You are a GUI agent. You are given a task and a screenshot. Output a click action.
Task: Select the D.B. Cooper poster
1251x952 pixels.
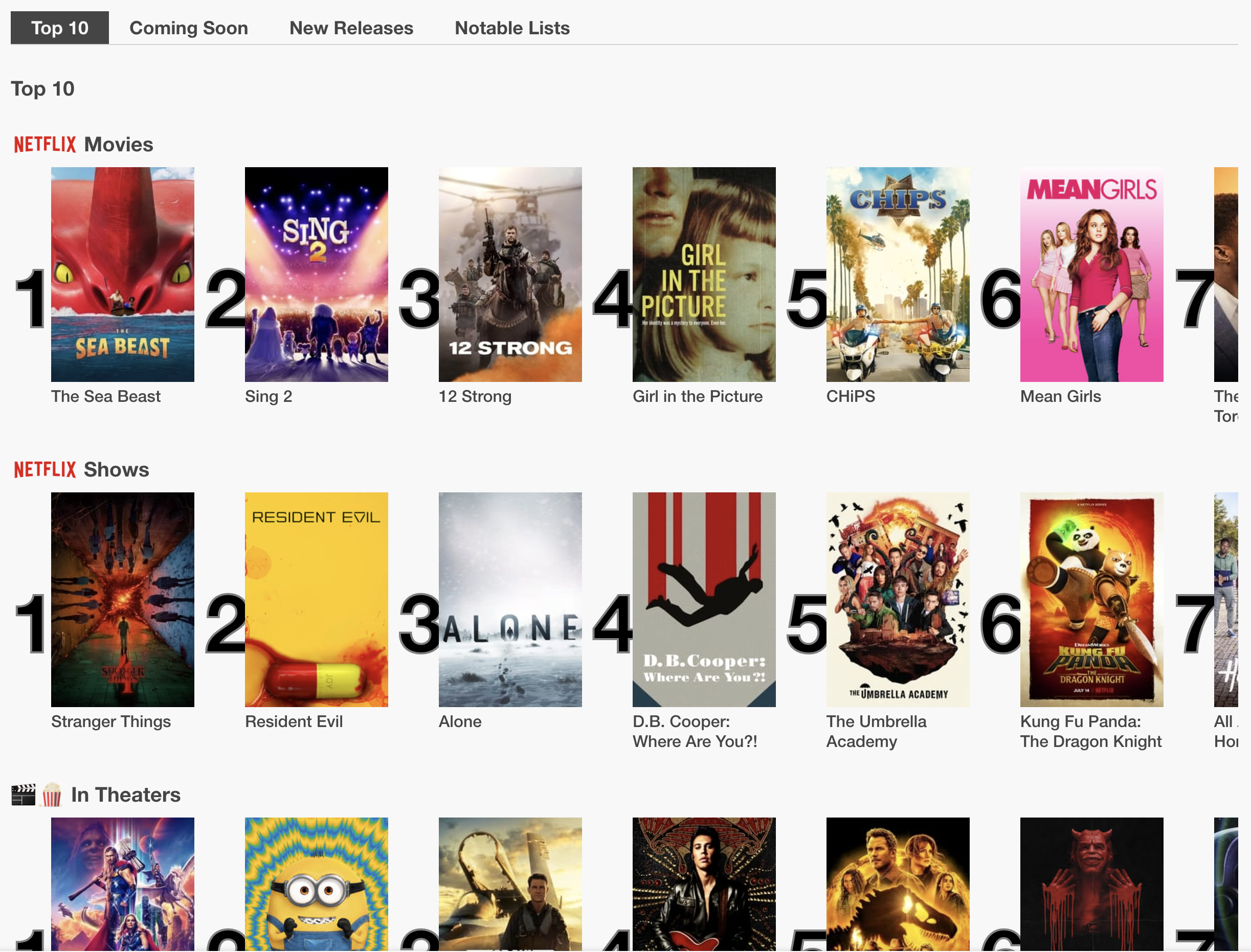click(x=703, y=599)
